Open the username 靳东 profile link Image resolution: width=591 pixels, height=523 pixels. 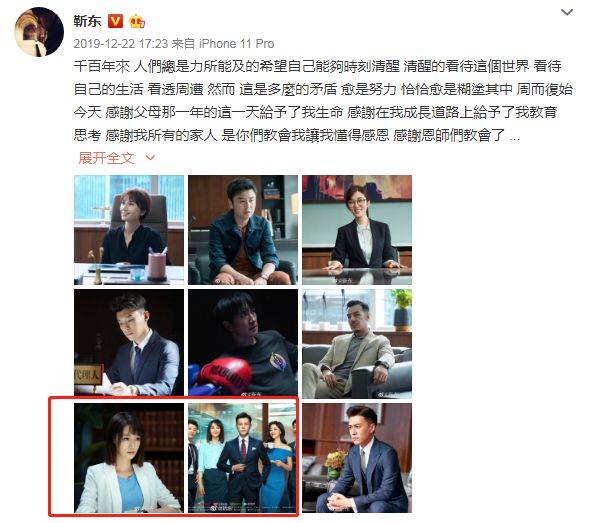click(87, 21)
